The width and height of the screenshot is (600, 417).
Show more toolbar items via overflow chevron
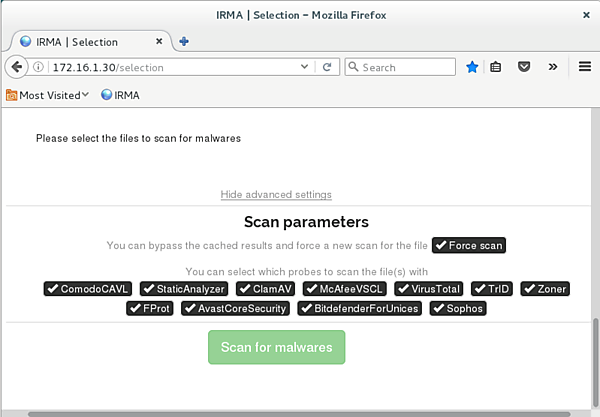553,67
